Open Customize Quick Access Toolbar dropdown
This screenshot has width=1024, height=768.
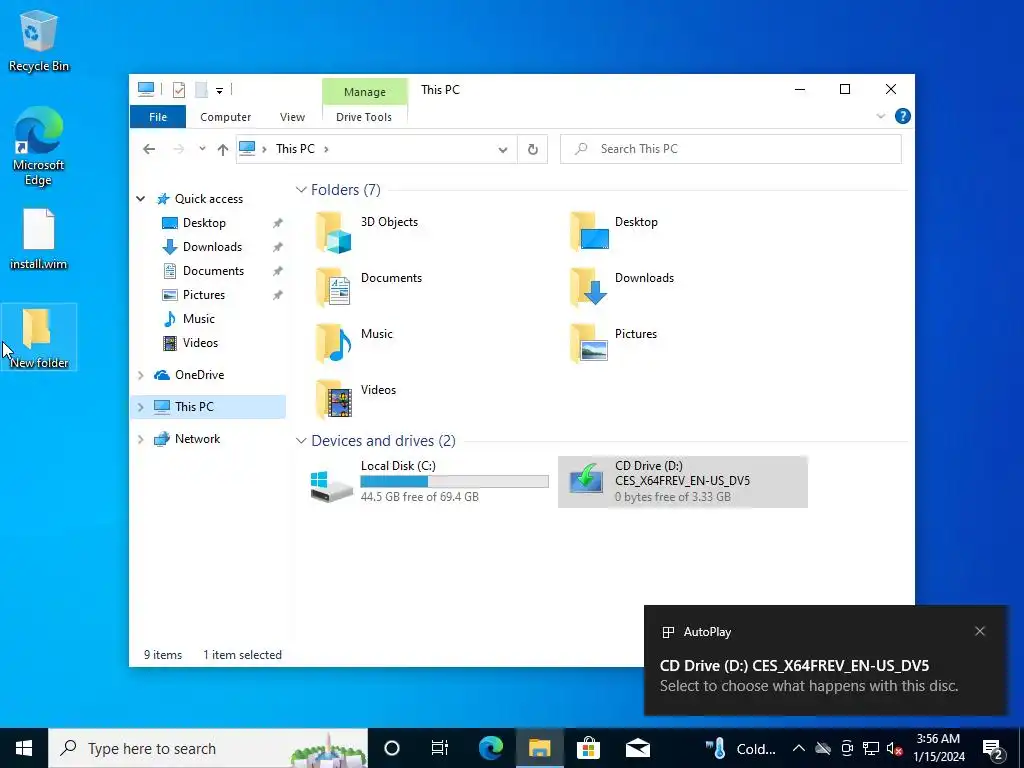pyautogui.click(x=219, y=91)
